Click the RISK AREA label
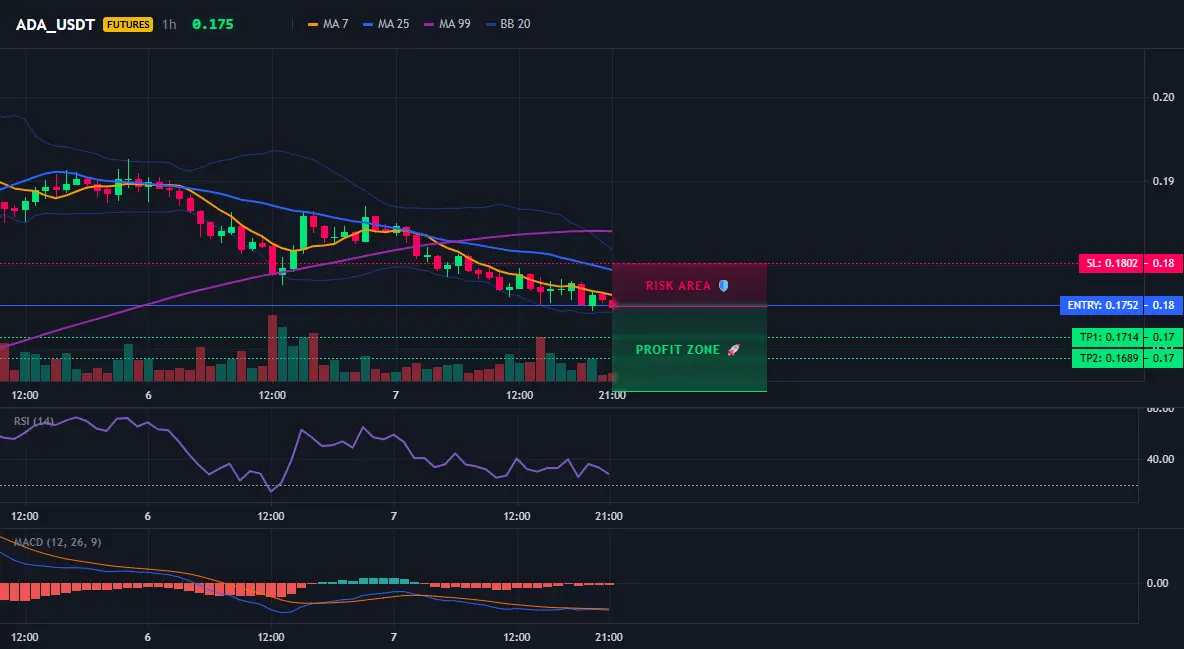This screenshot has width=1184, height=649. click(678, 286)
